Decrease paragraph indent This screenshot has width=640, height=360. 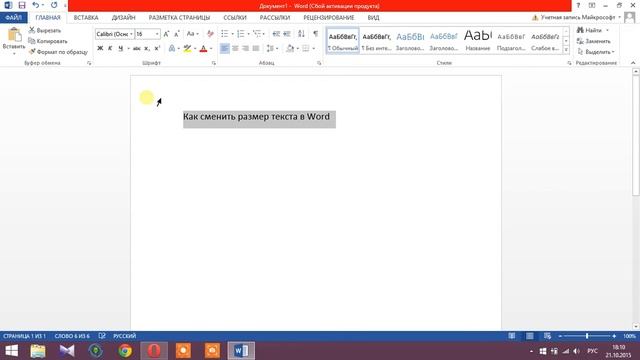point(276,34)
